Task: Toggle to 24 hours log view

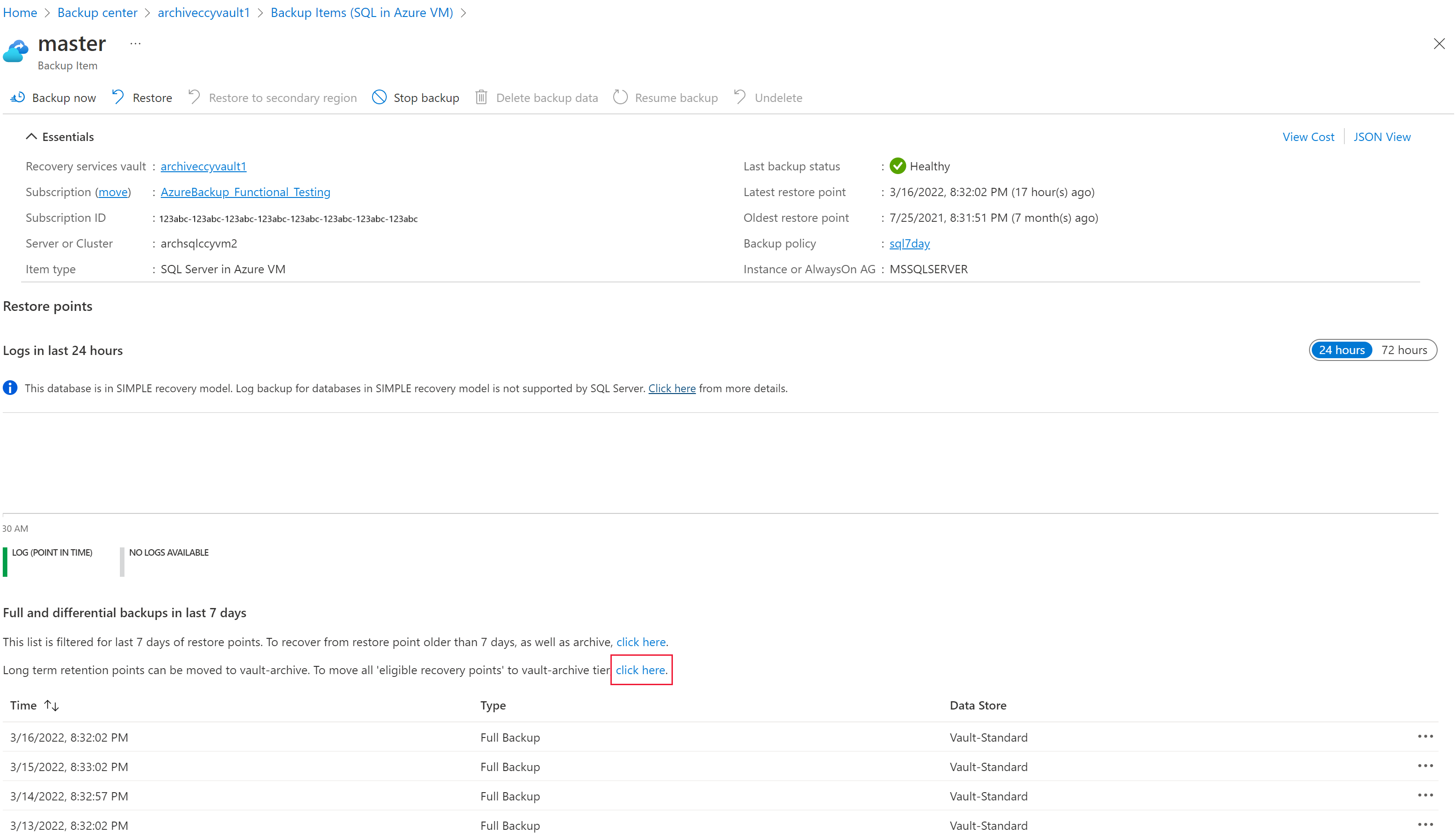Action: point(1342,349)
